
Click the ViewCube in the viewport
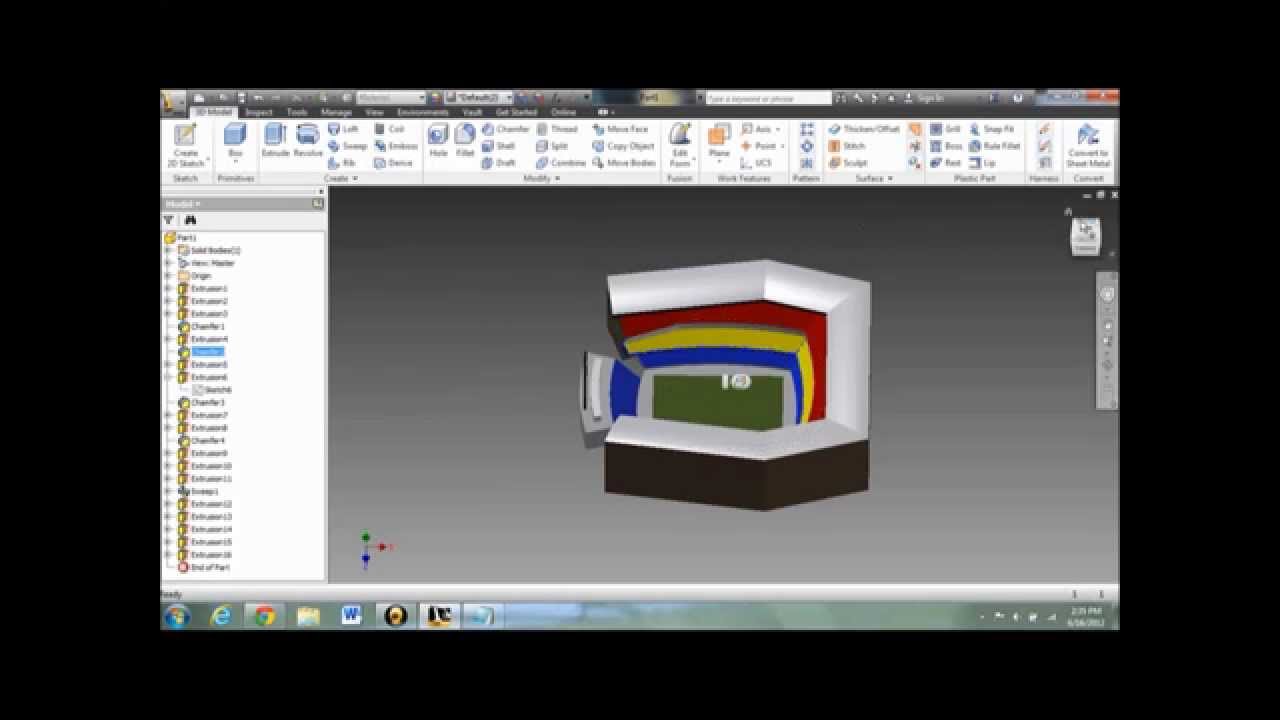1085,236
